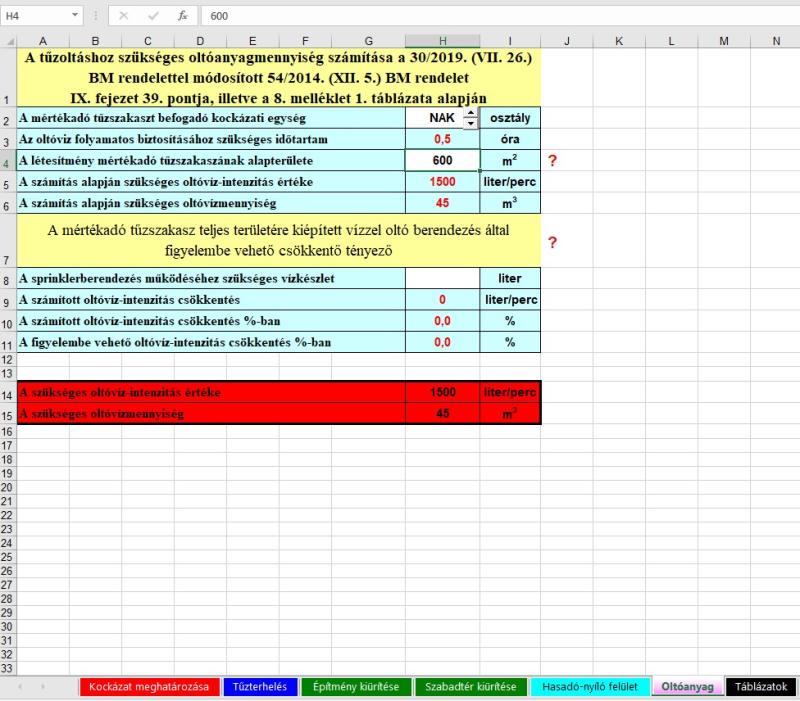Viewport: 800px width, 701px height.
Task: Click 'A számítás alapján szükséges oltóvízmennyiség' label
Action: pos(147,204)
